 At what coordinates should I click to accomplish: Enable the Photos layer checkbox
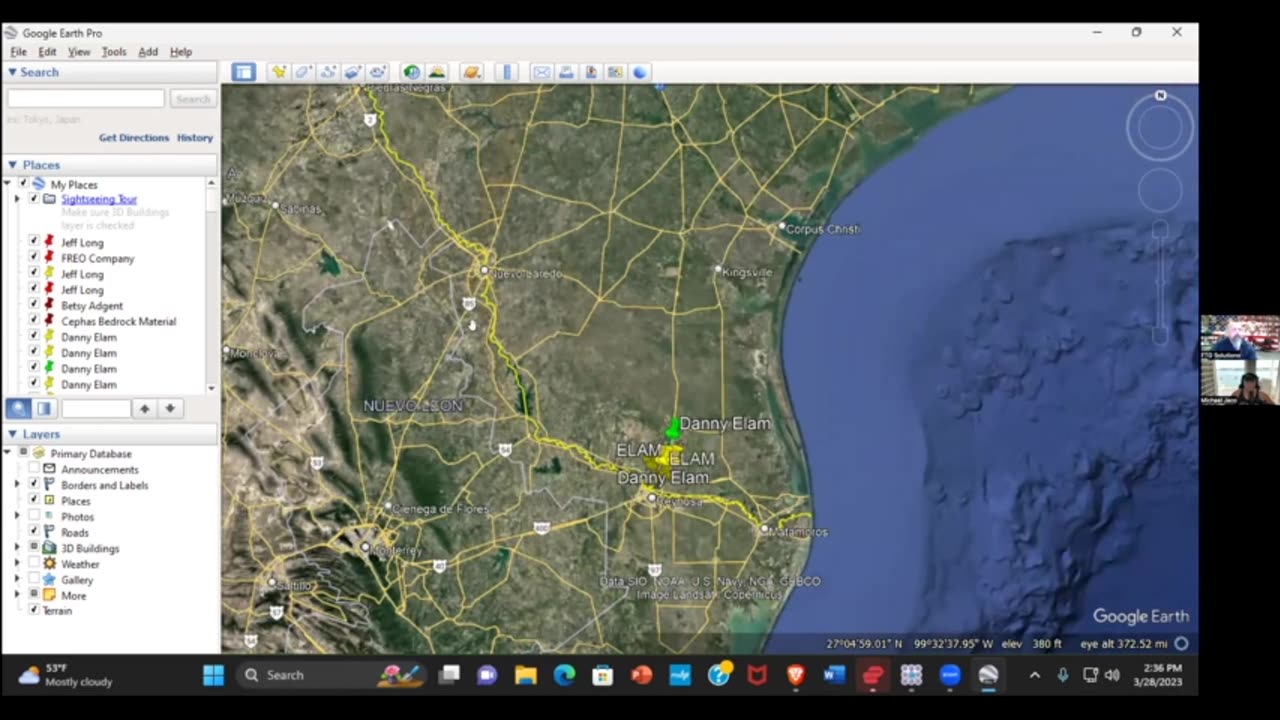[33, 517]
